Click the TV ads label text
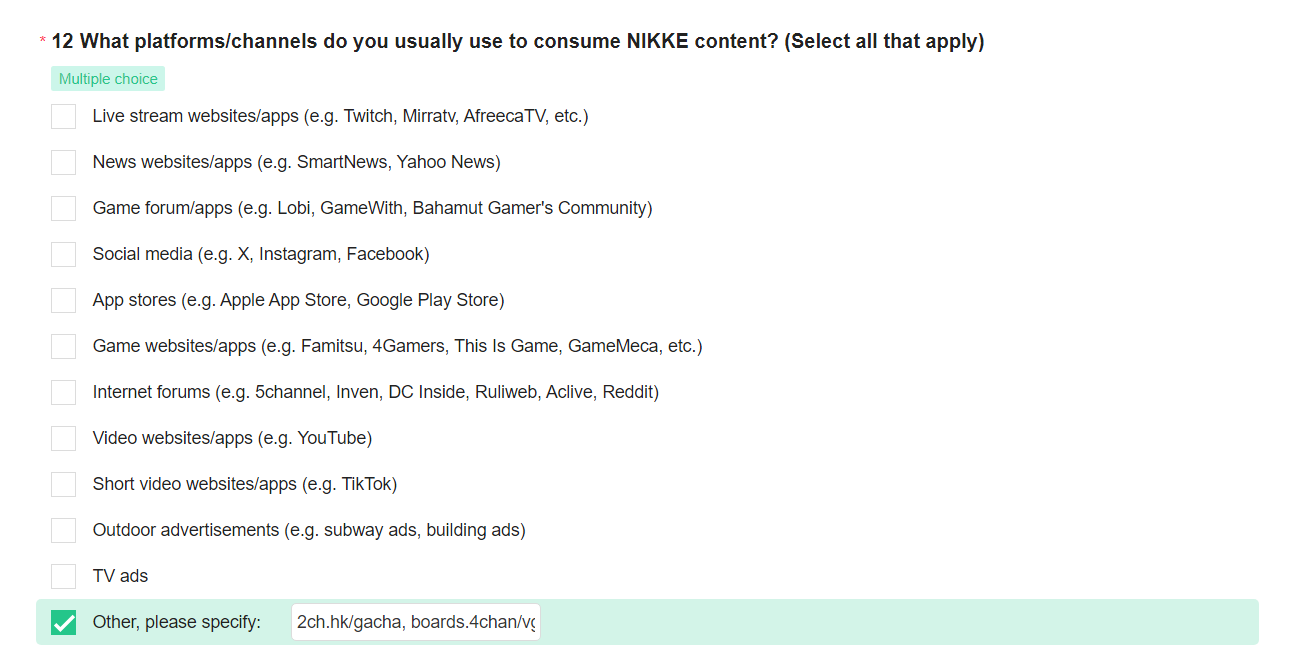This screenshot has width=1301, height=671. tap(120, 576)
